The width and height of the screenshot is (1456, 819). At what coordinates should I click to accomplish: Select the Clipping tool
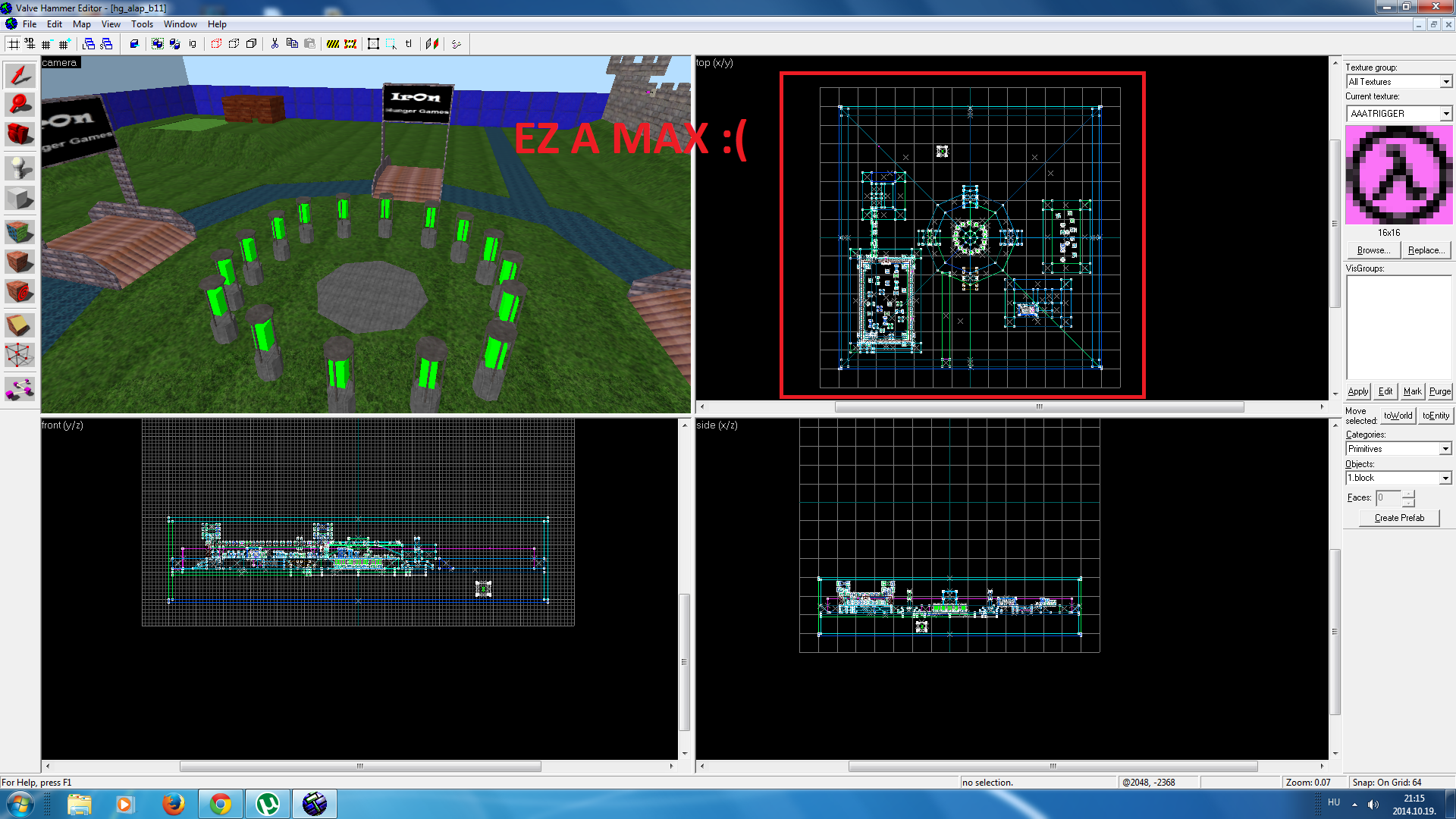20,325
